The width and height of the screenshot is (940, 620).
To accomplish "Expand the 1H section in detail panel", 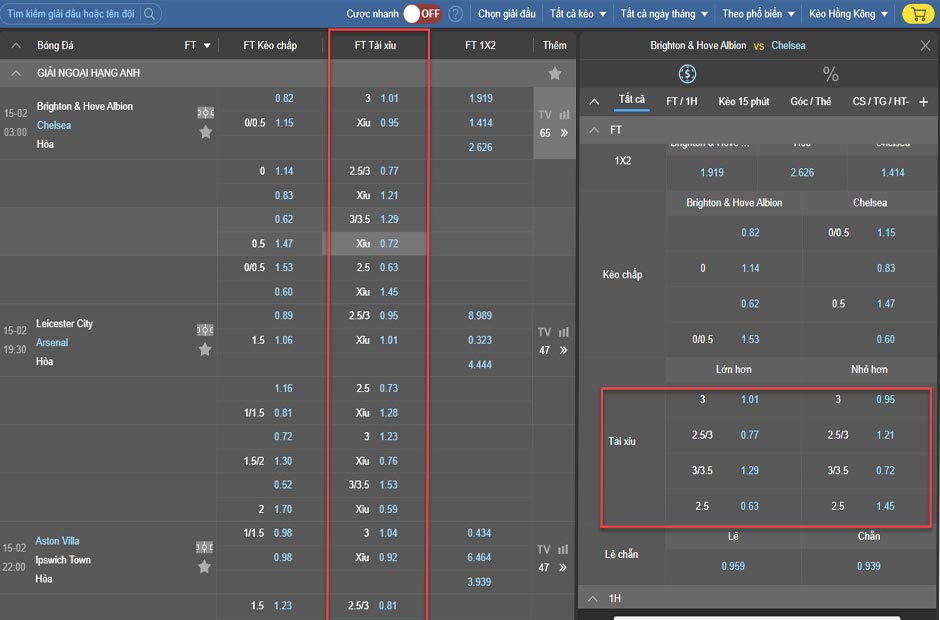I will [x=593, y=598].
